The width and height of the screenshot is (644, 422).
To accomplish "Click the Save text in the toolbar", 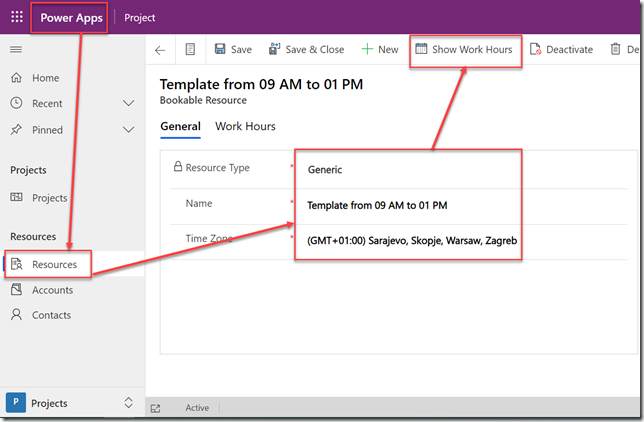I will [x=241, y=49].
